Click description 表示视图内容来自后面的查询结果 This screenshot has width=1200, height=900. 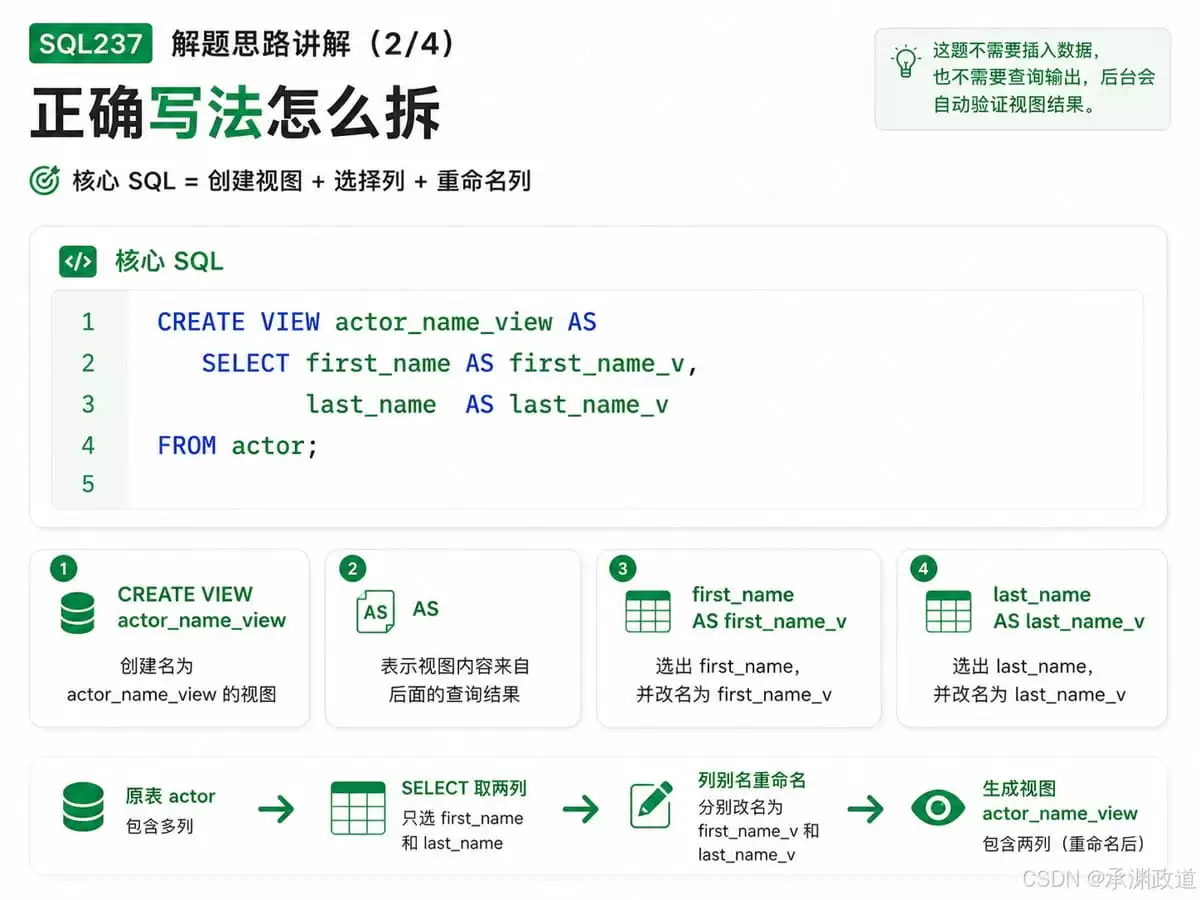[x=454, y=680]
